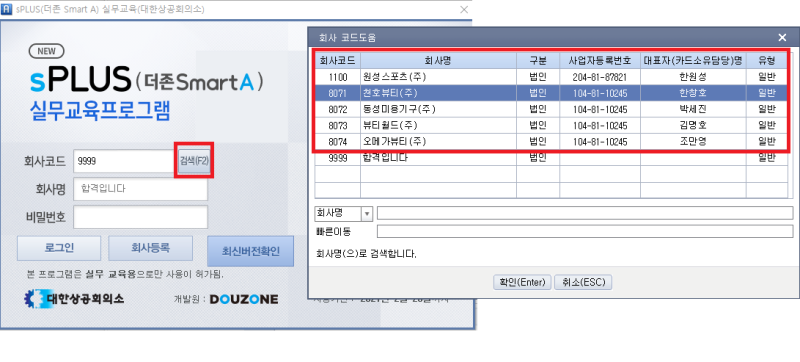Click the 비밀번호 password field
The image size is (800, 362).
(x=140, y=217)
